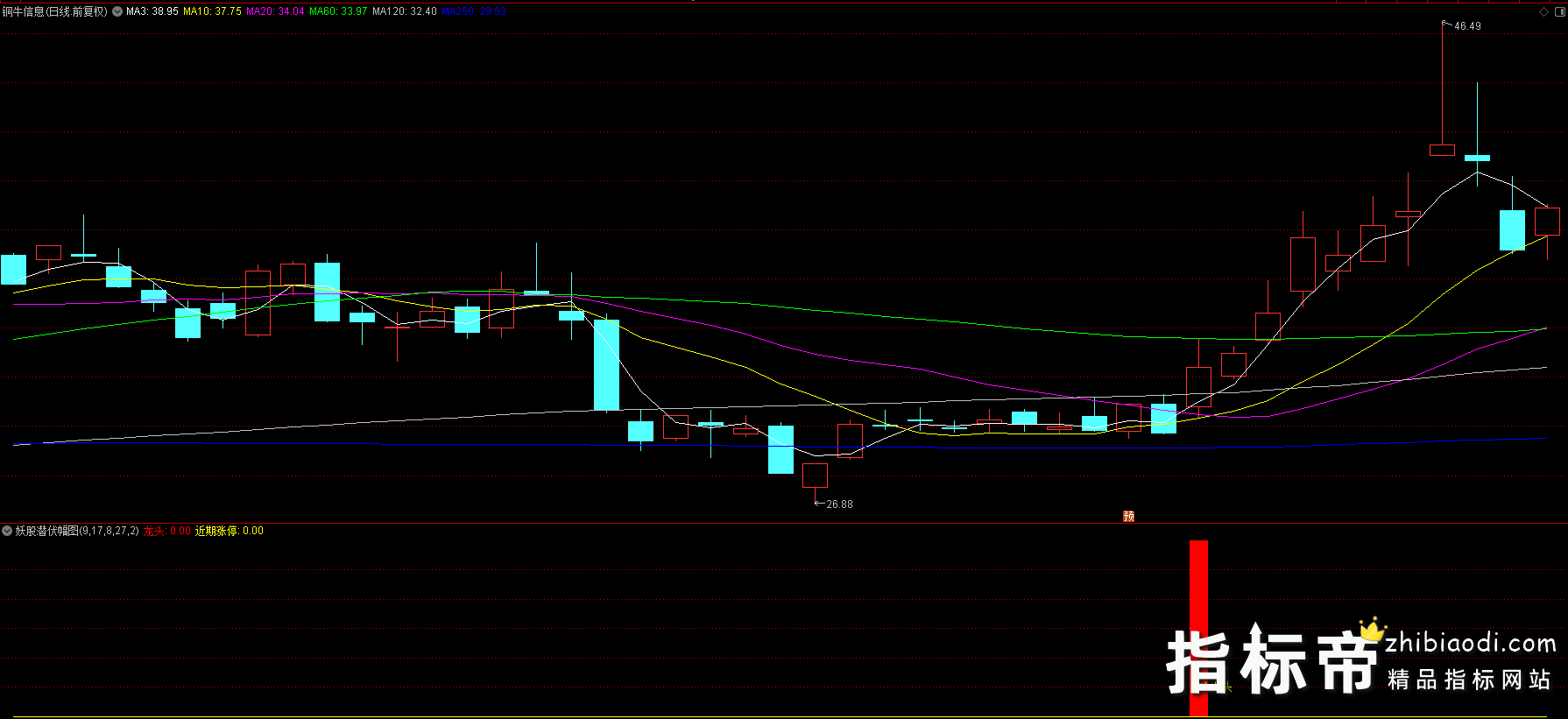Expand the main chart indicator dropdown arrow
The width and height of the screenshot is (1568, 719).
pyautogui.click(x=117, y=11)
